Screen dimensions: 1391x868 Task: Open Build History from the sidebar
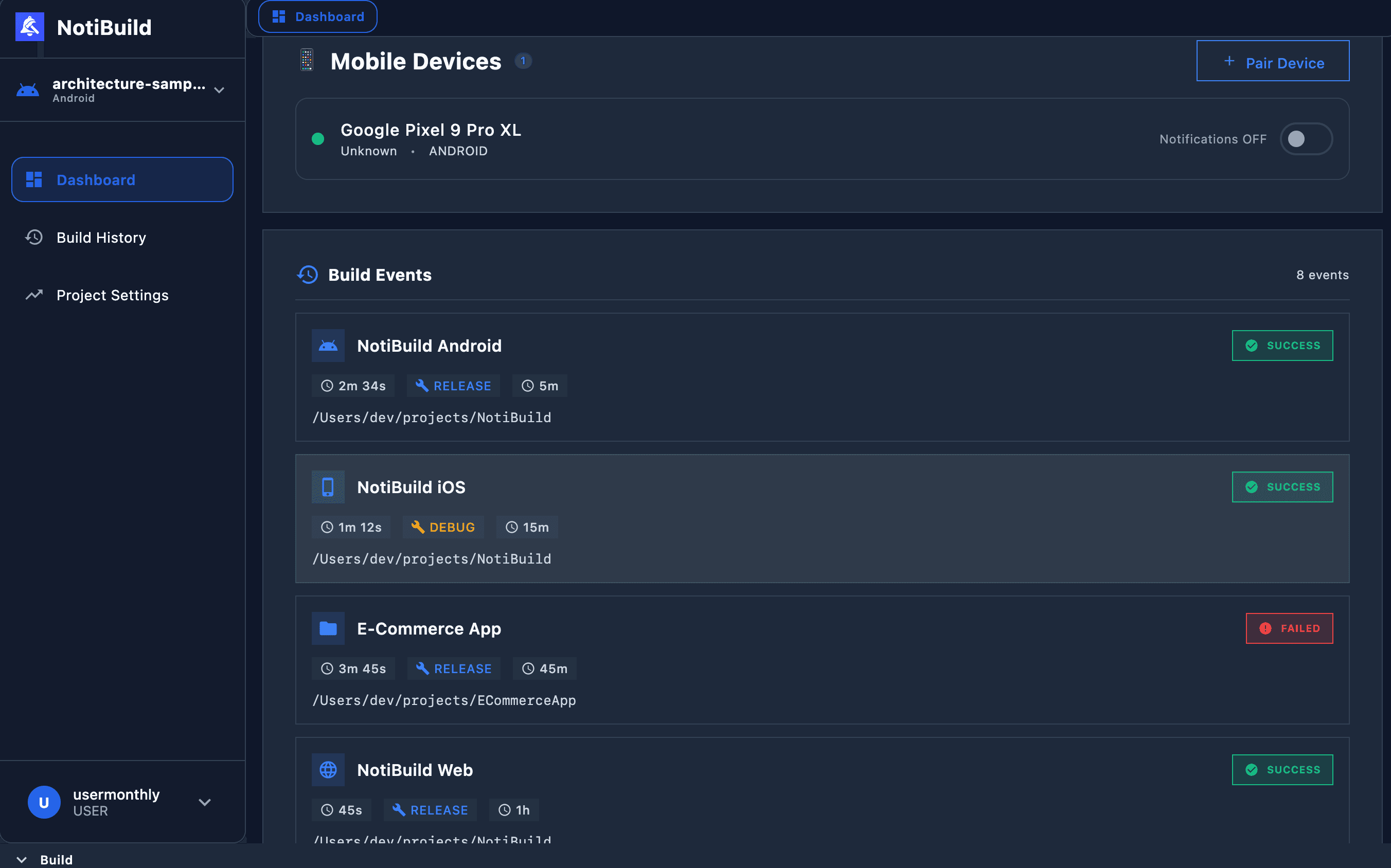pyautogui.click(x=101, y=237)
